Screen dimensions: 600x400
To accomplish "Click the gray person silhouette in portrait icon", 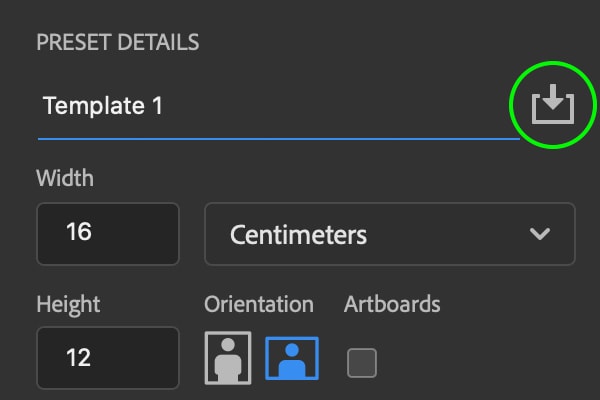I will click(228, 360).
